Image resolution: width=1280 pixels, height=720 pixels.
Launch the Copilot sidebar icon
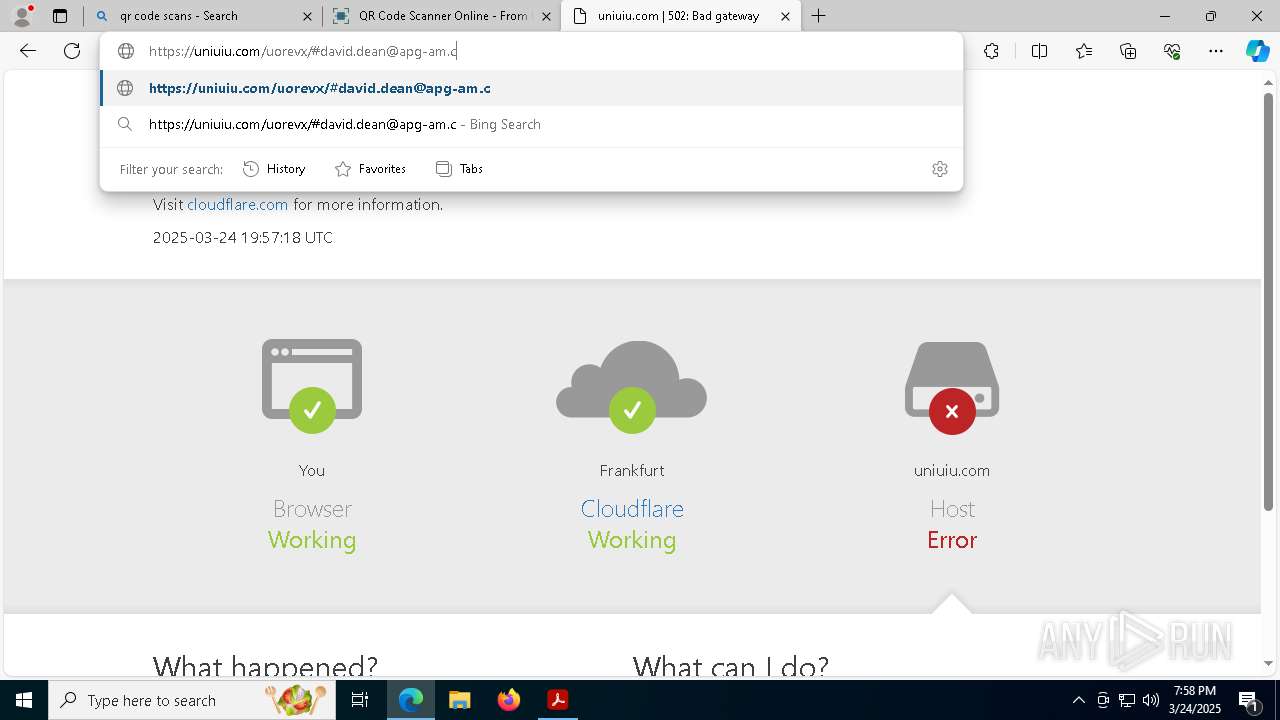click(1257, 51)
